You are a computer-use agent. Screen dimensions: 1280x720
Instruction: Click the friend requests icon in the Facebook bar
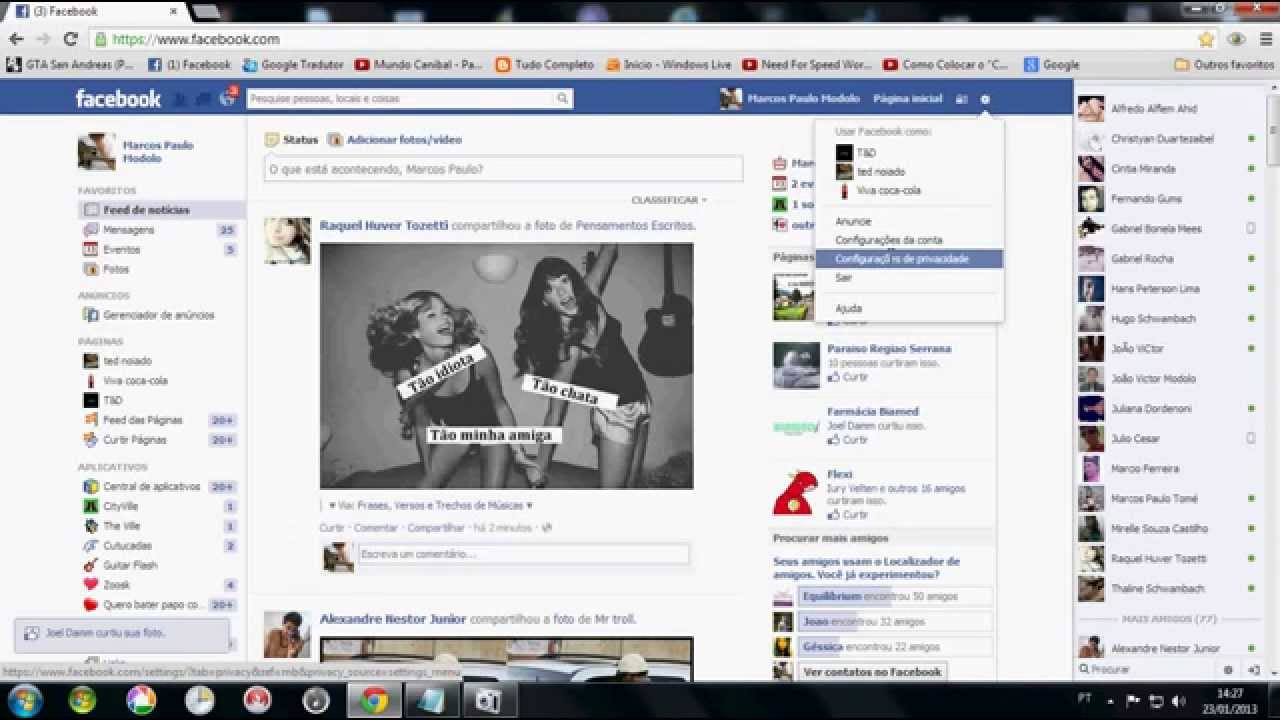click(x=179, y=99)
